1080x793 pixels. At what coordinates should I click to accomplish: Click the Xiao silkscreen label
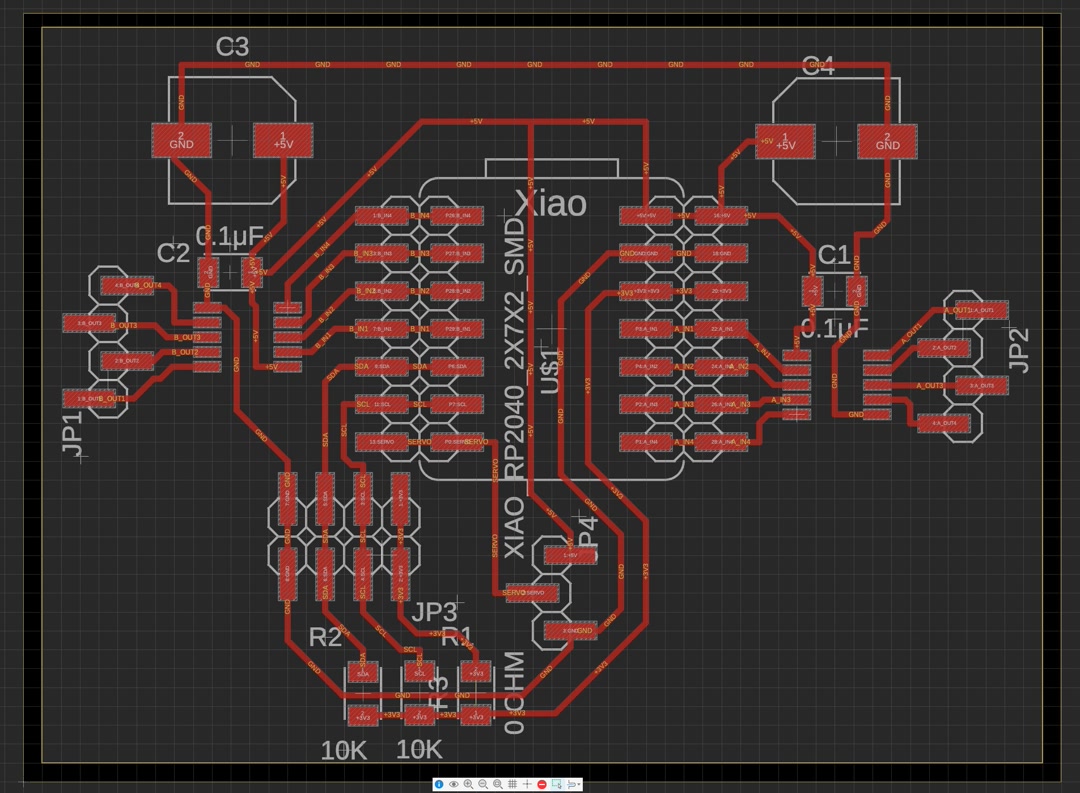click(x=551, y=204)
